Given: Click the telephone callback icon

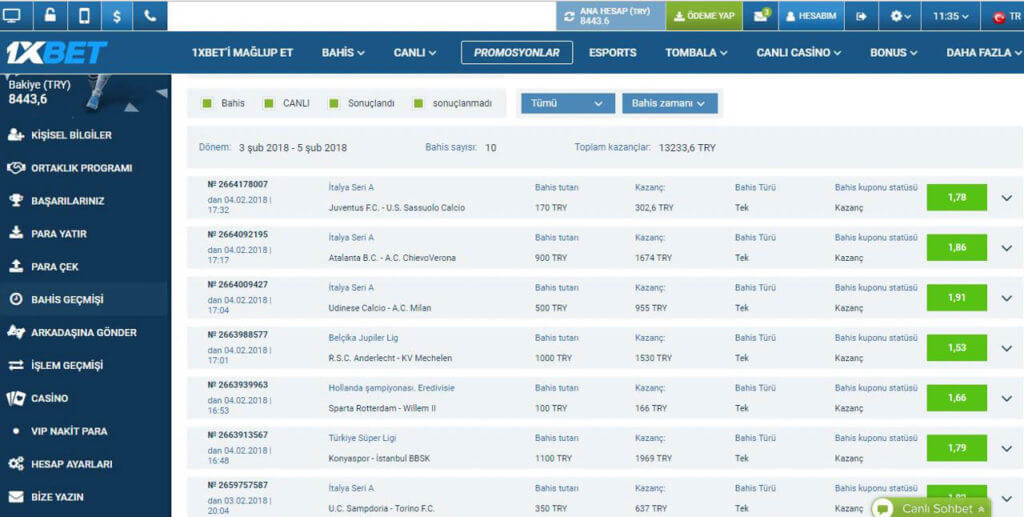Looking at the screenshot, I should point(150,16).
